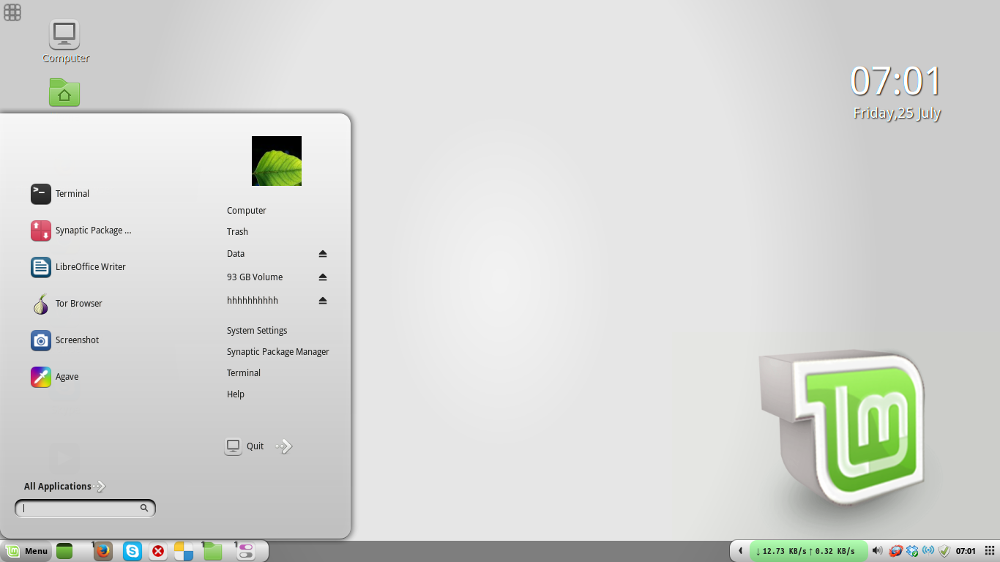Image resolution: width=1000 pixels, height=562 pixels.
Task: Click the update shield tray icon
Action: (945, 551)
